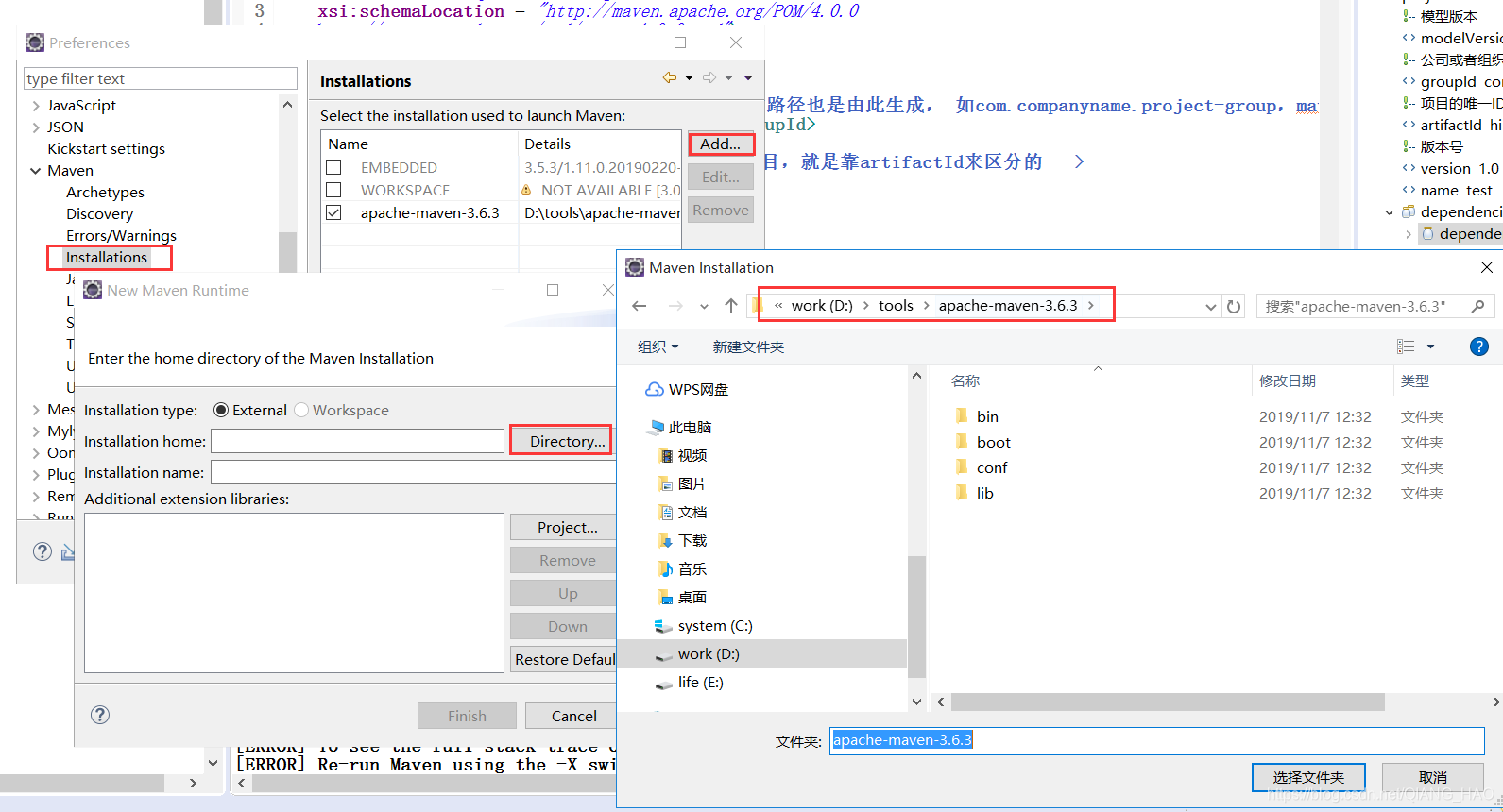The width and height of the screenshot is (1503, 812).
Task: Open the recent locations dropdown in file dialog
Action: [x=704, y=306]
